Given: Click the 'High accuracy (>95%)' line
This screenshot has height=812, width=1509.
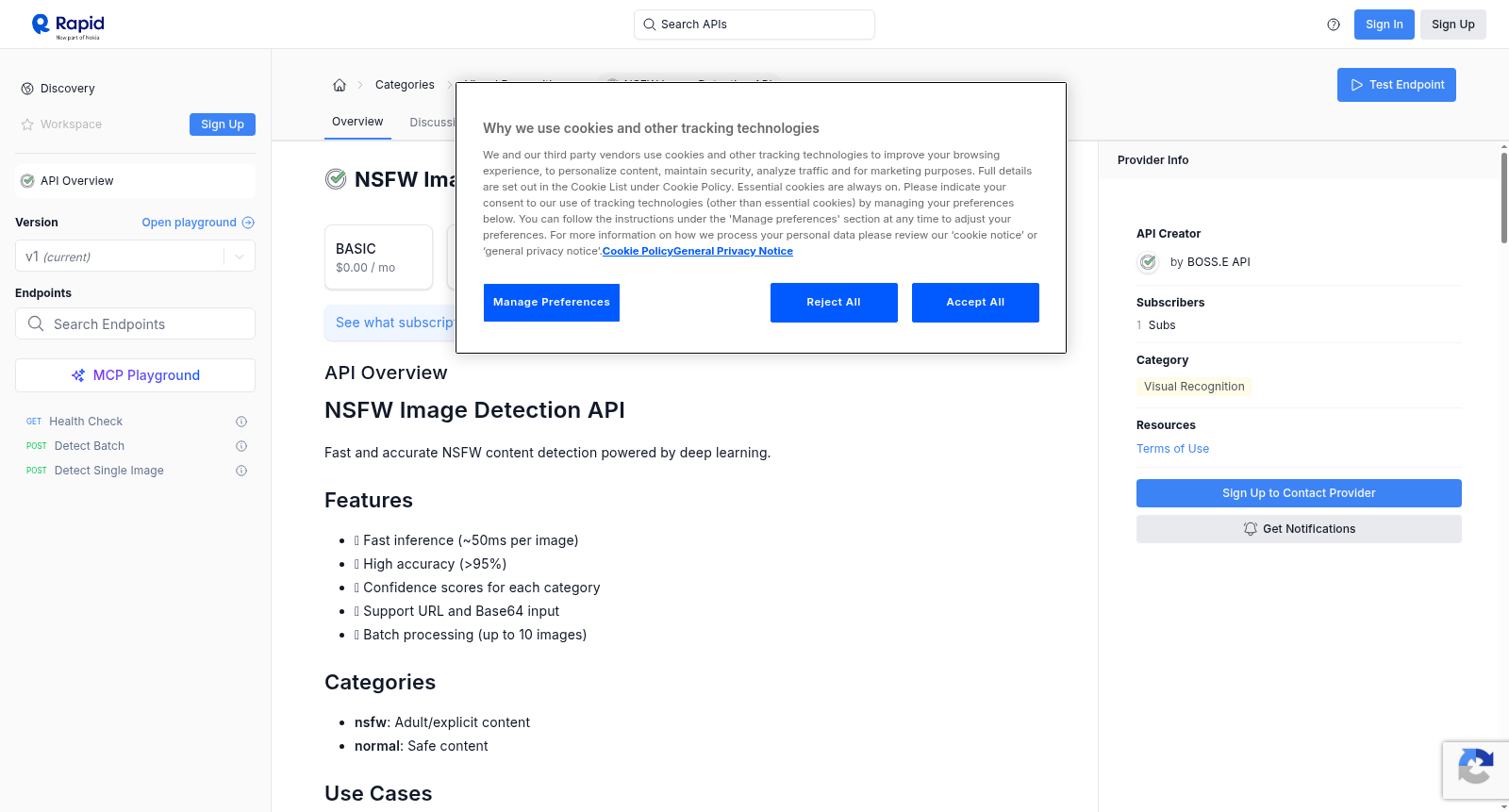Looking at the screenshot, I should (x=430, y=564).
